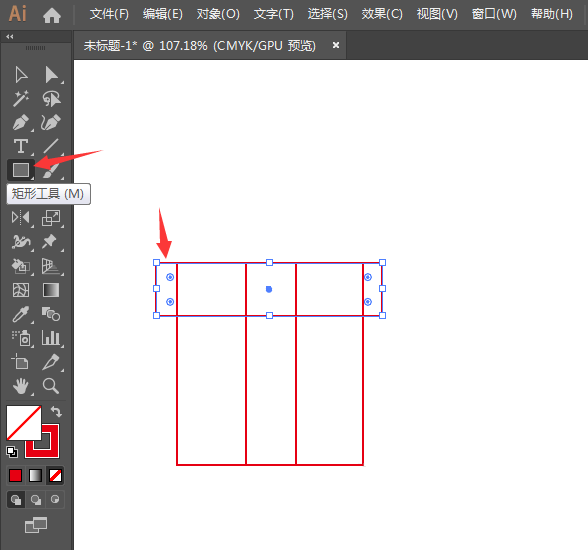Activate the Type tool

[x=21, y=146]
